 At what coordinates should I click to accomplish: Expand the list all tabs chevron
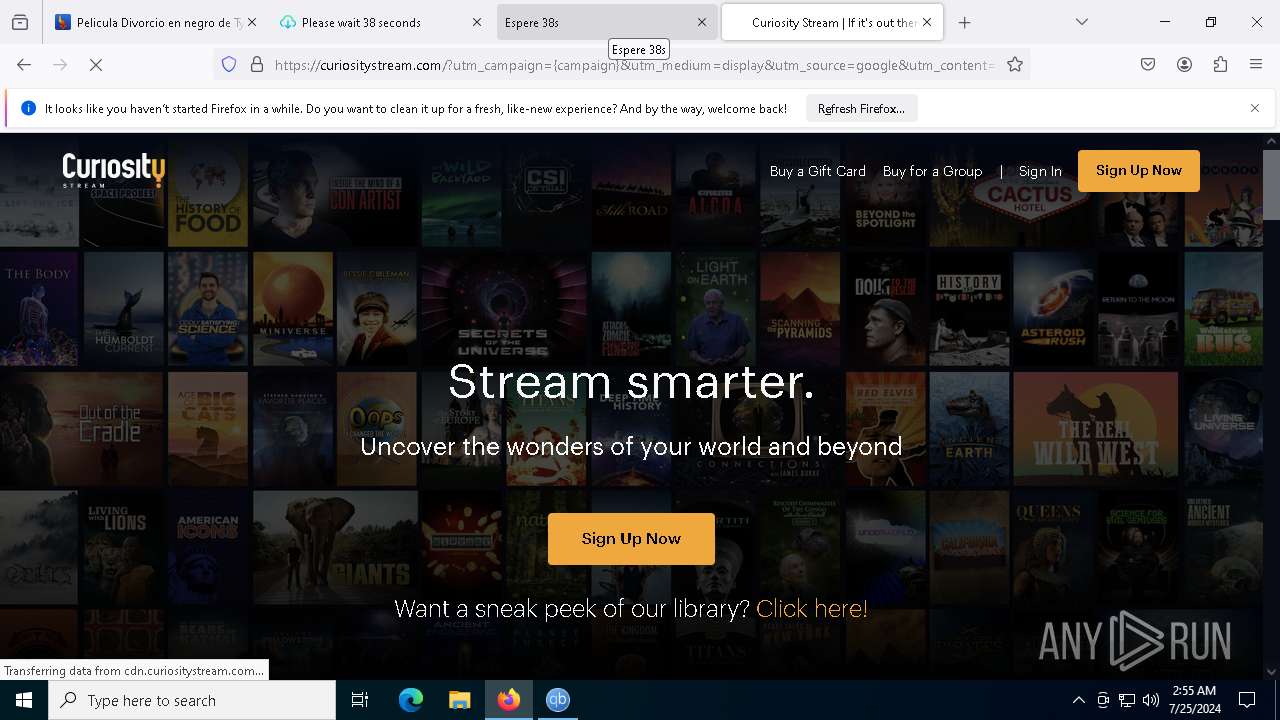pos(1082,22)
